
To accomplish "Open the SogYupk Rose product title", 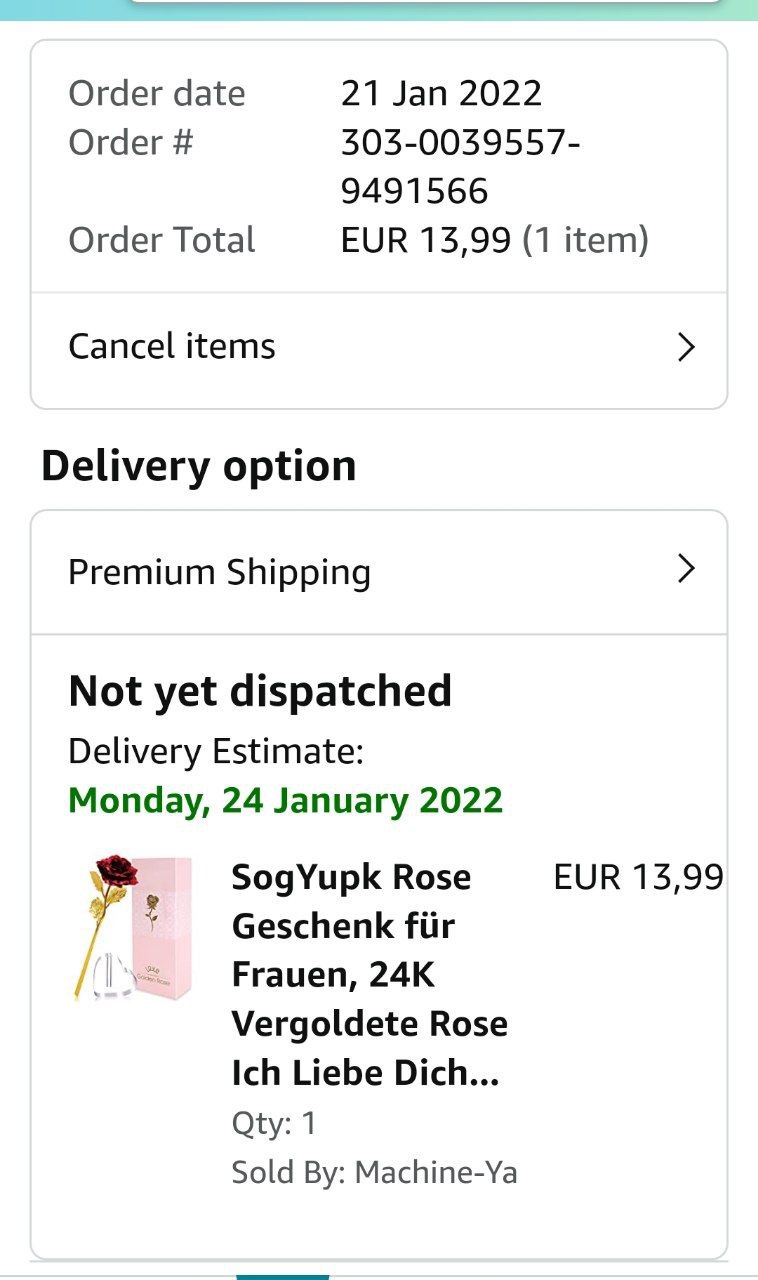I will point(370,974).
